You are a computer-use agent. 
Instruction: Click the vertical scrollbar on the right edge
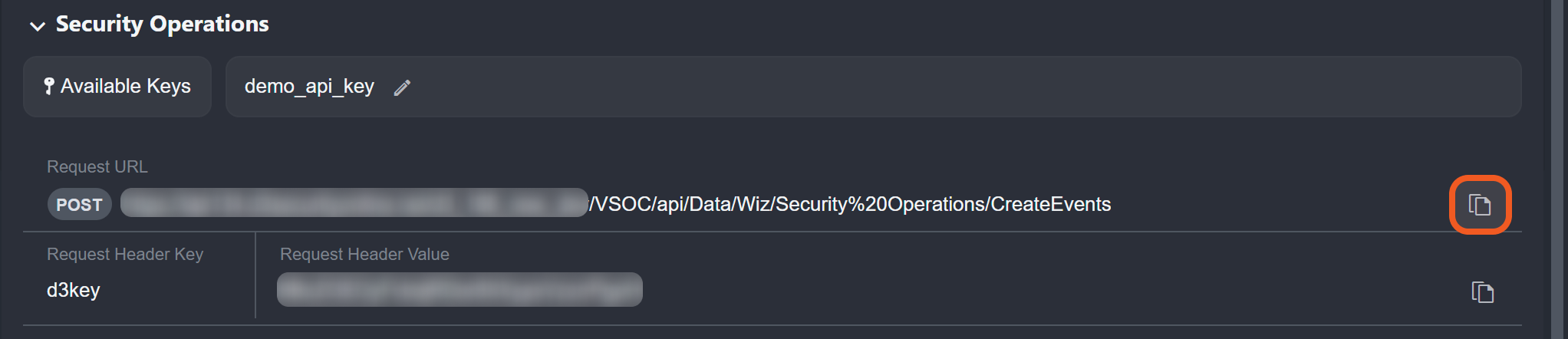pos(1558,169)
